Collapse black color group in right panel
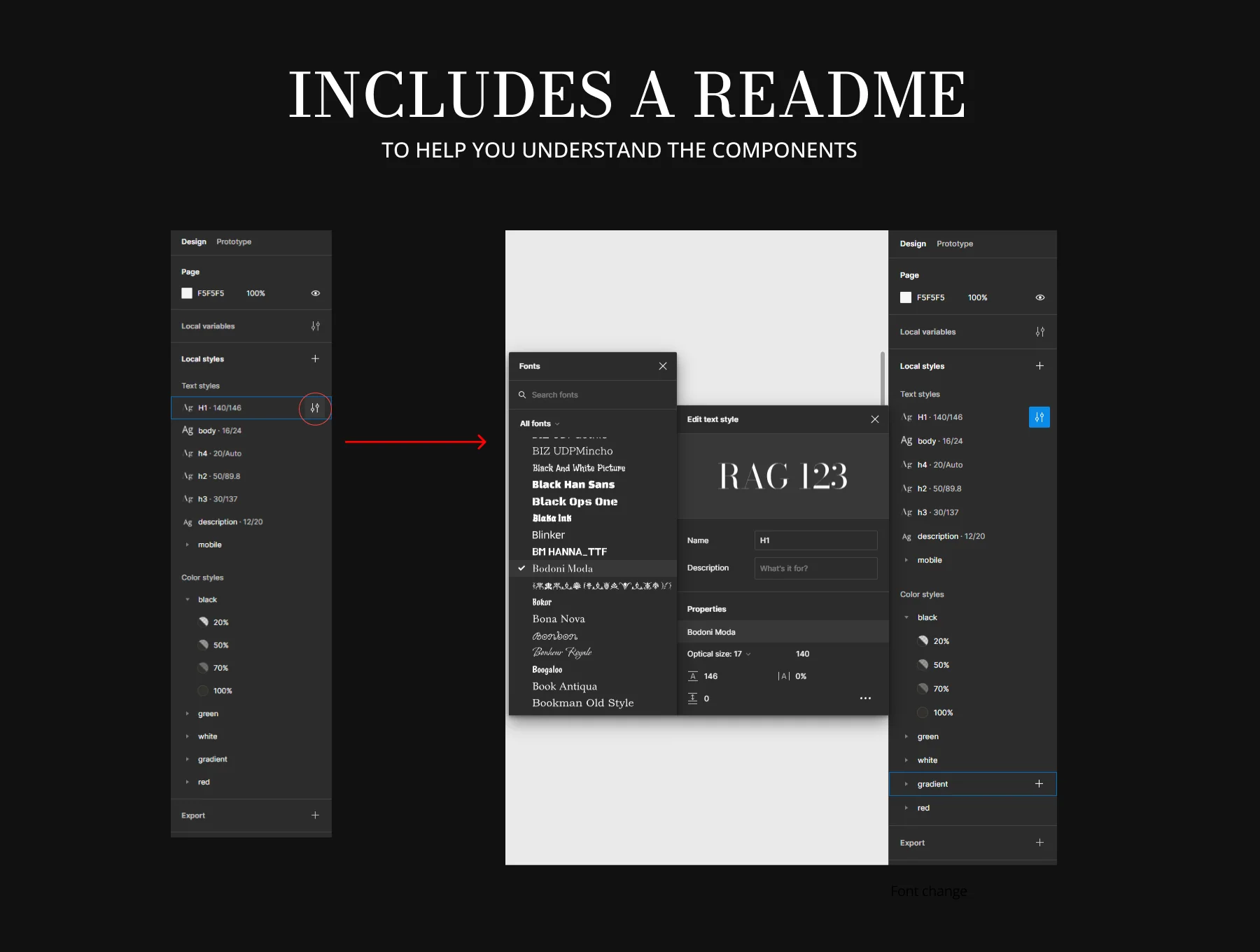 pos(906,617)
